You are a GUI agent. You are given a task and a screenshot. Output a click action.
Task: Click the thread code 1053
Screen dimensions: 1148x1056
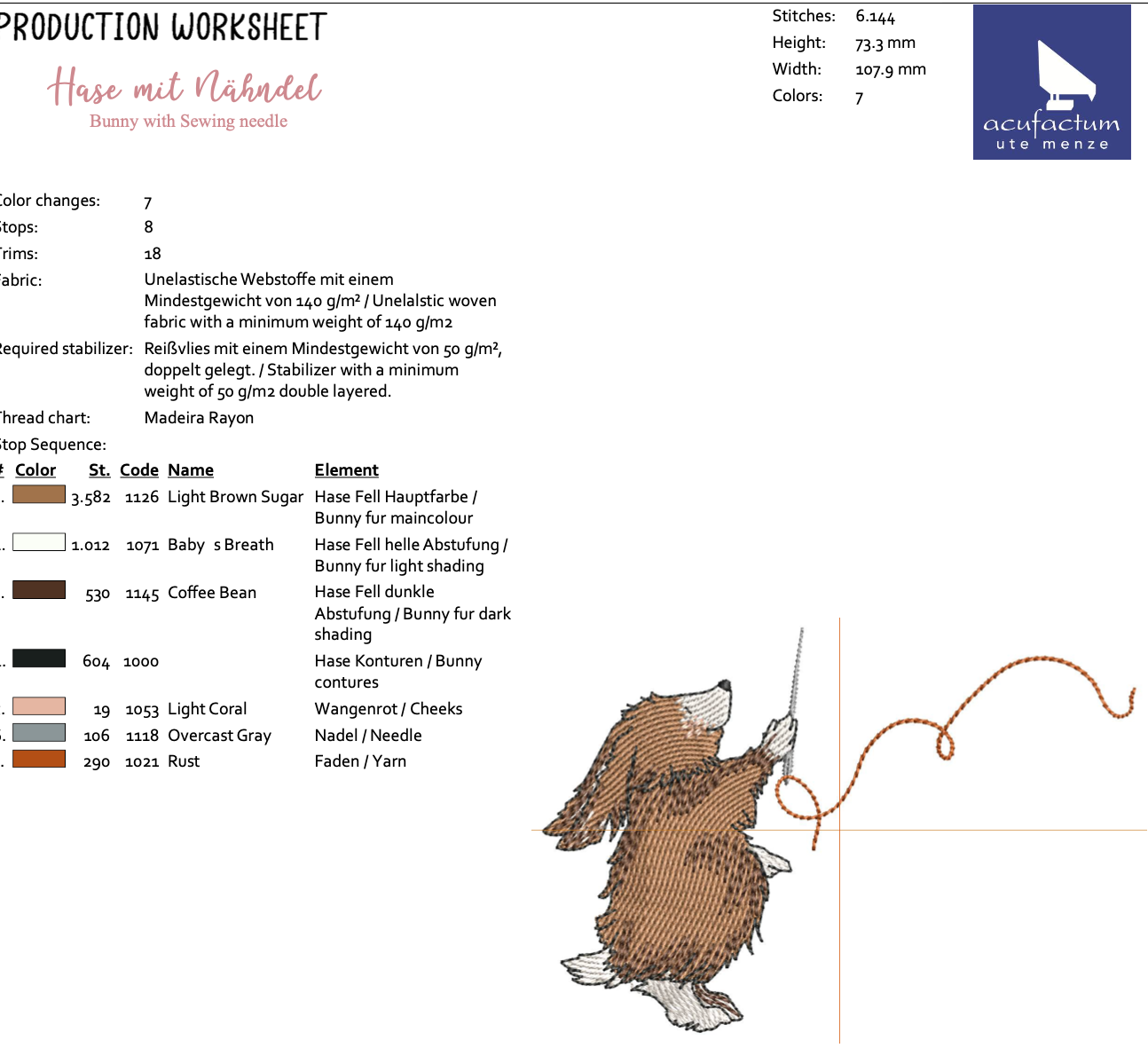click(x=142, y=710)
